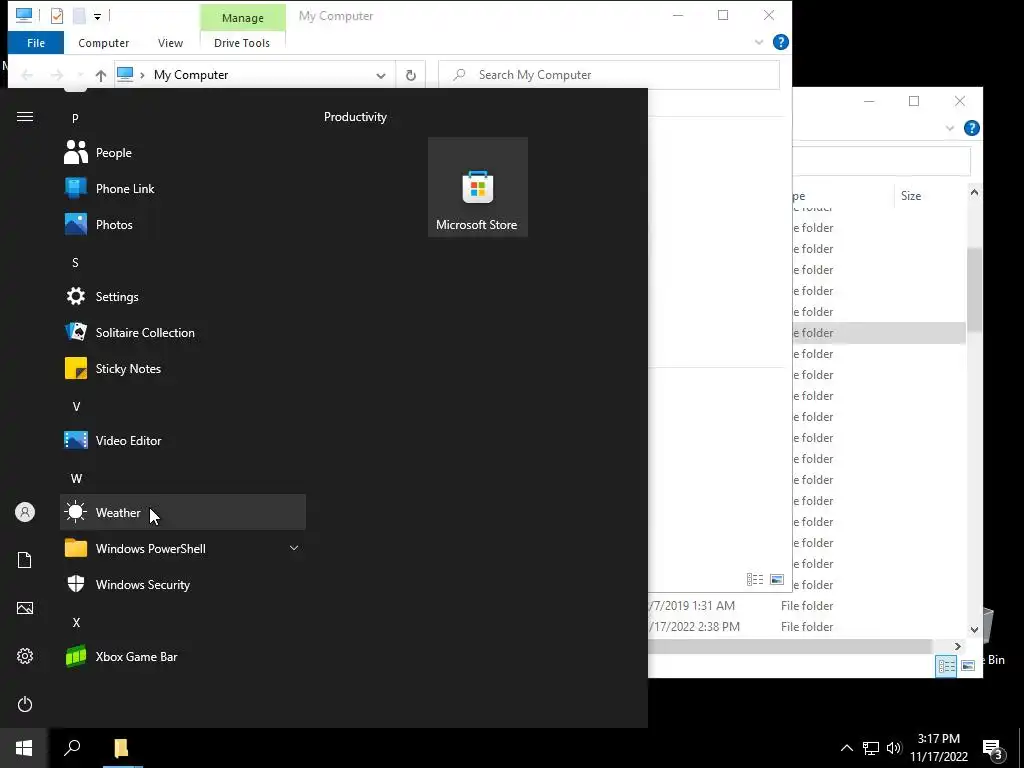Open the notification center icon
The image size is (1024, 768).
click(993, 749)
